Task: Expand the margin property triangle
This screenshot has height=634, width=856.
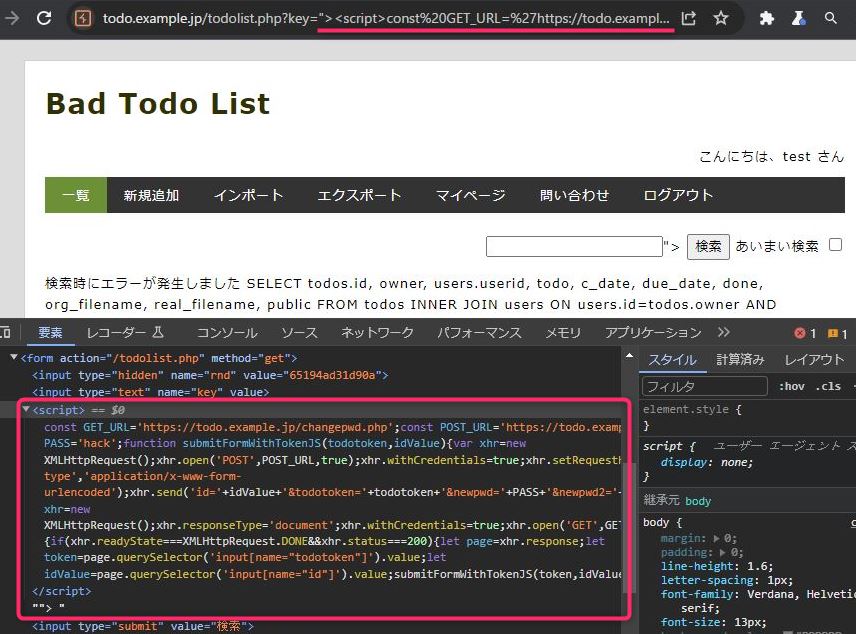Action: 716,538
